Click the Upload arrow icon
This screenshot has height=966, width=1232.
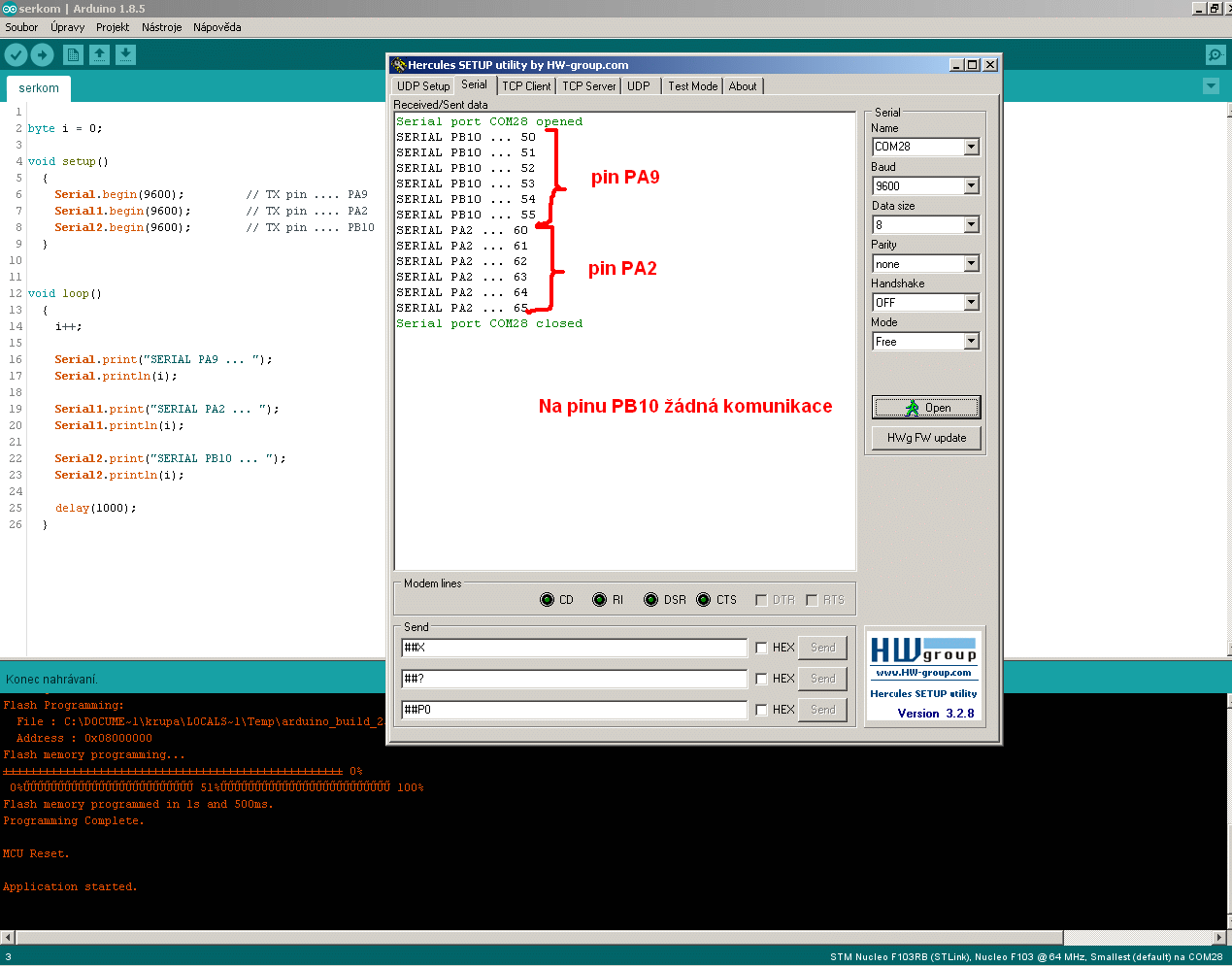42,55
